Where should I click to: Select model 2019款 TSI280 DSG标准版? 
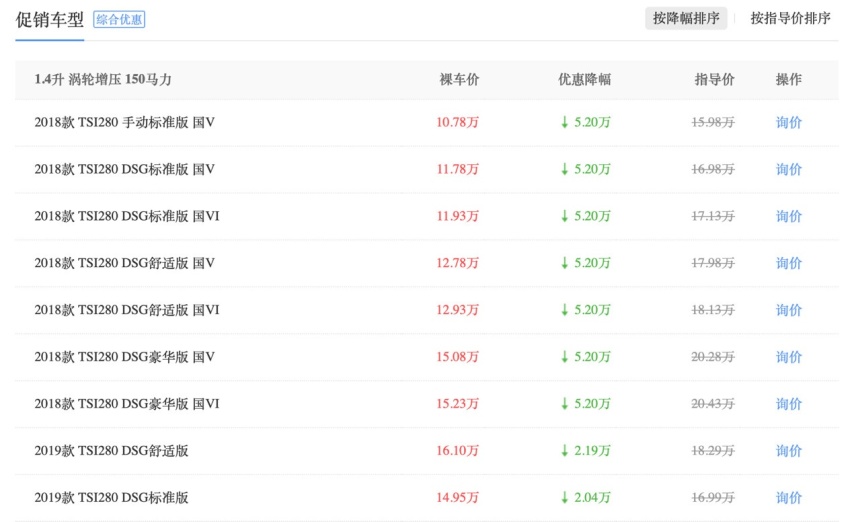coord(111,498)
